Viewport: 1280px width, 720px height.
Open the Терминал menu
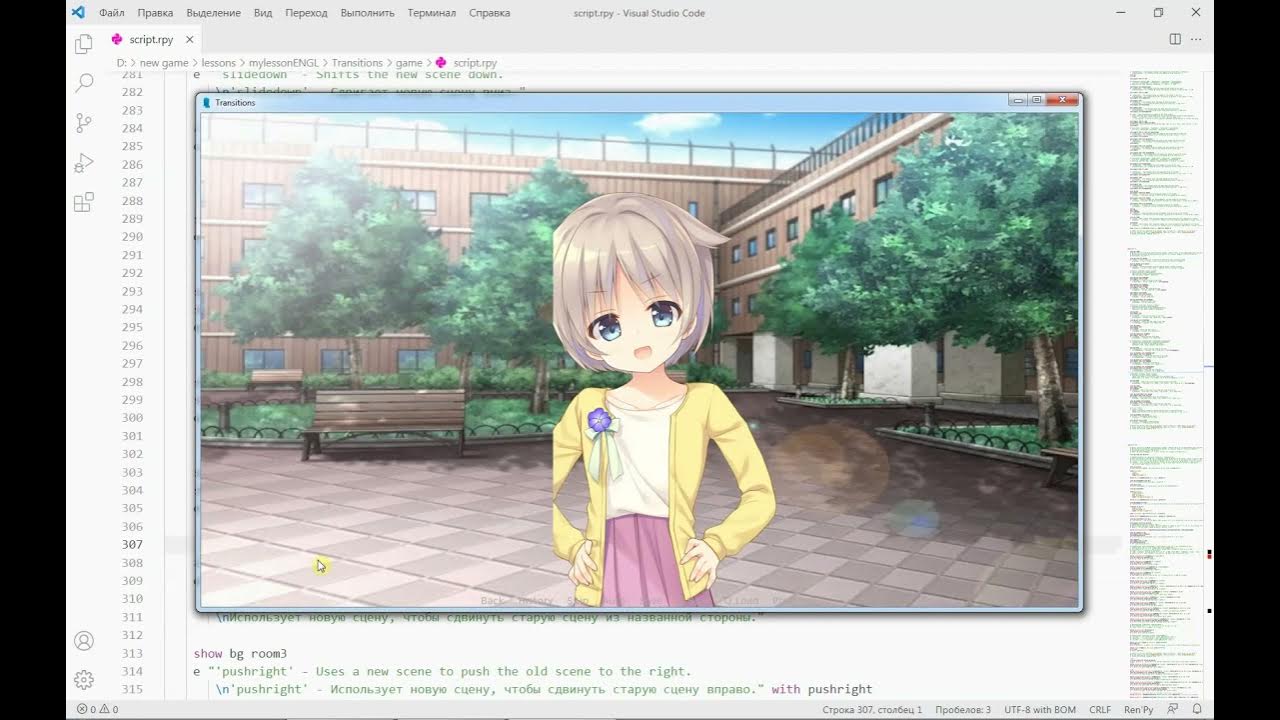[431, 13]
